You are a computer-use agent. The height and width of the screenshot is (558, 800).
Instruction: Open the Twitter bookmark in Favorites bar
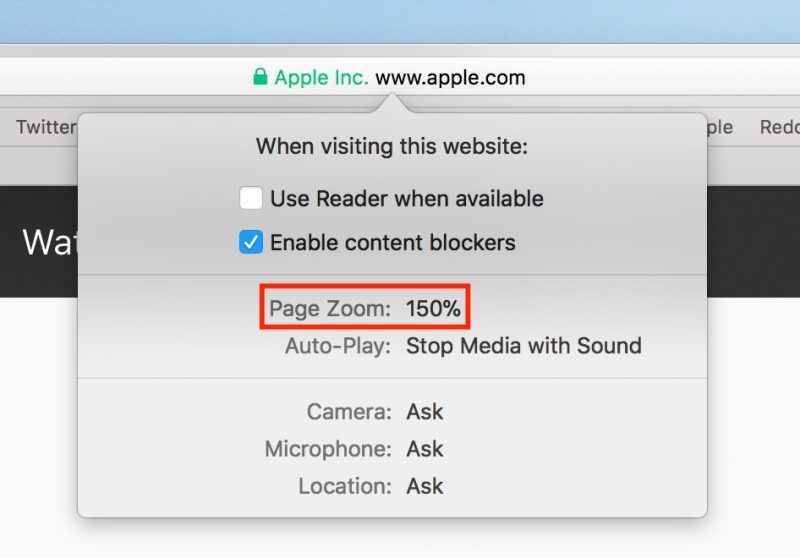(46, 127)
